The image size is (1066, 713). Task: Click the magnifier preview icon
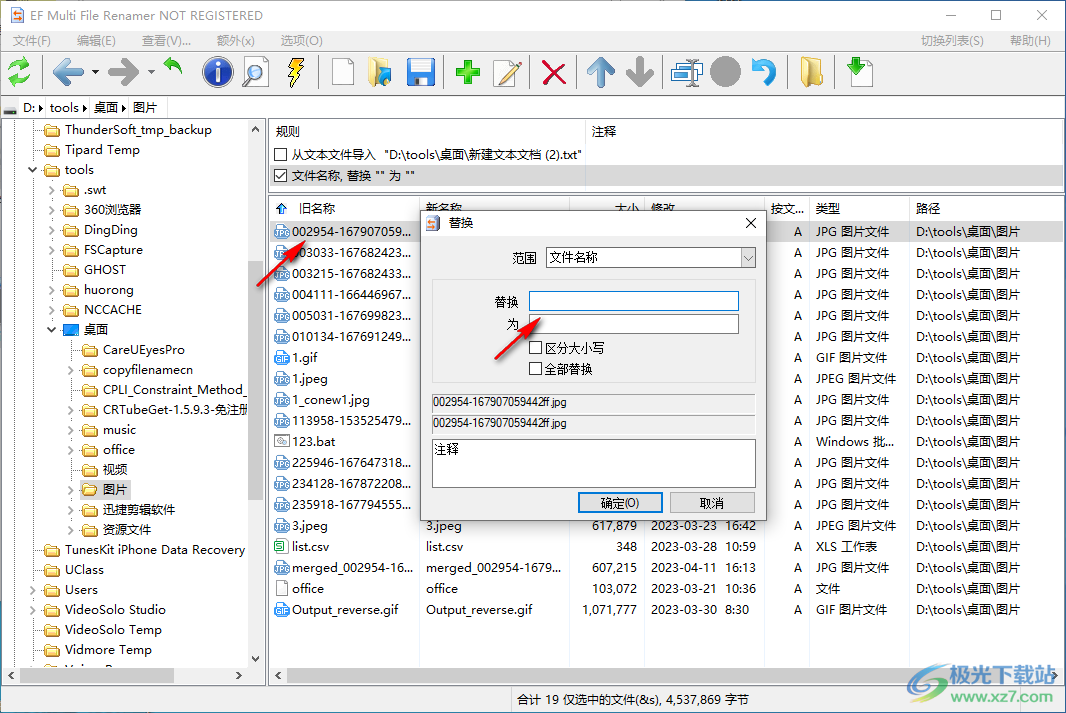click(x=255, y=72)
